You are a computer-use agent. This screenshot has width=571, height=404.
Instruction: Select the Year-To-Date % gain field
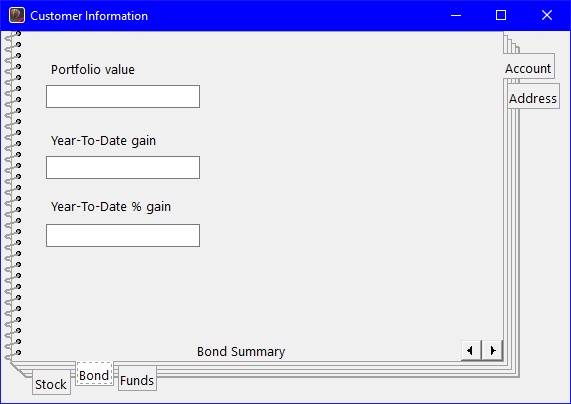pyautogui.click(x=123, y=235)
